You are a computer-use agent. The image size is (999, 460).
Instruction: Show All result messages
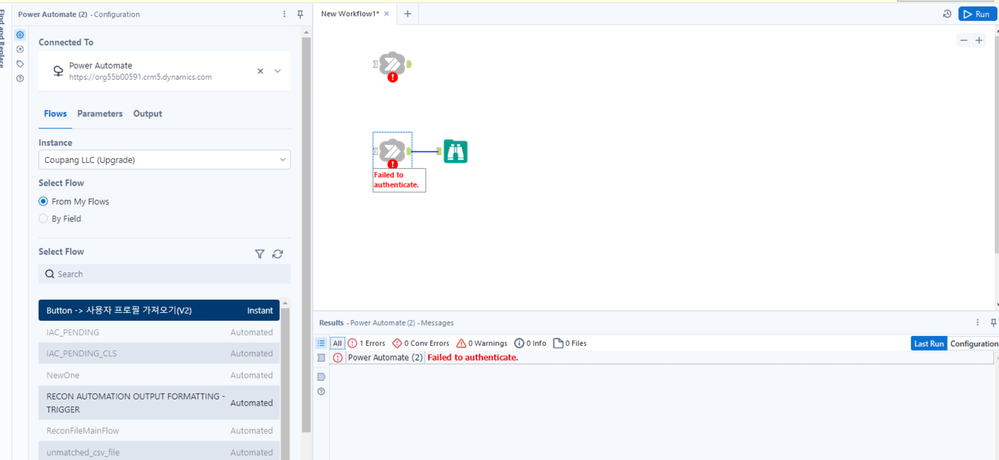click(338, 343)
